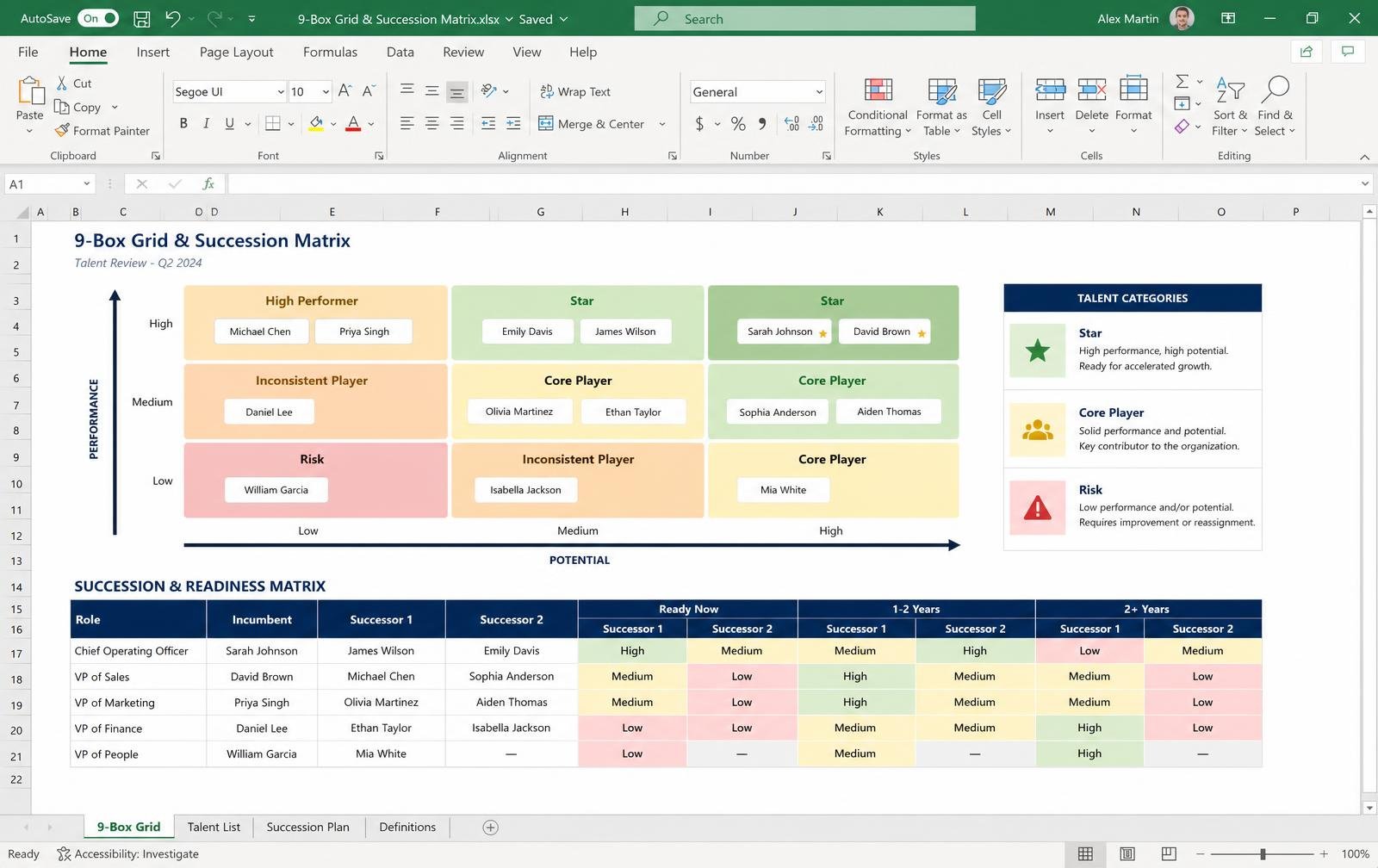Switch to the Succession Plan sheet tab

(x=307, y=827)
